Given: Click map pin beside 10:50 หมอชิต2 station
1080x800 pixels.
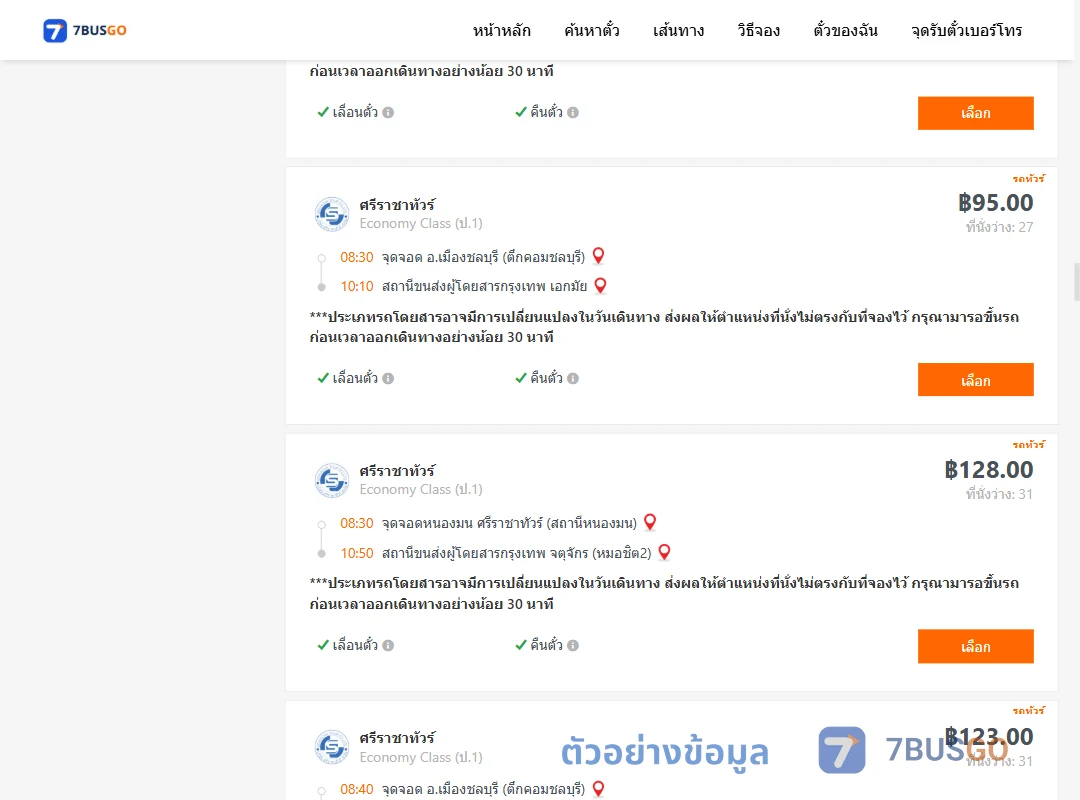Looking at the screenshot, I should click(664, 552).
